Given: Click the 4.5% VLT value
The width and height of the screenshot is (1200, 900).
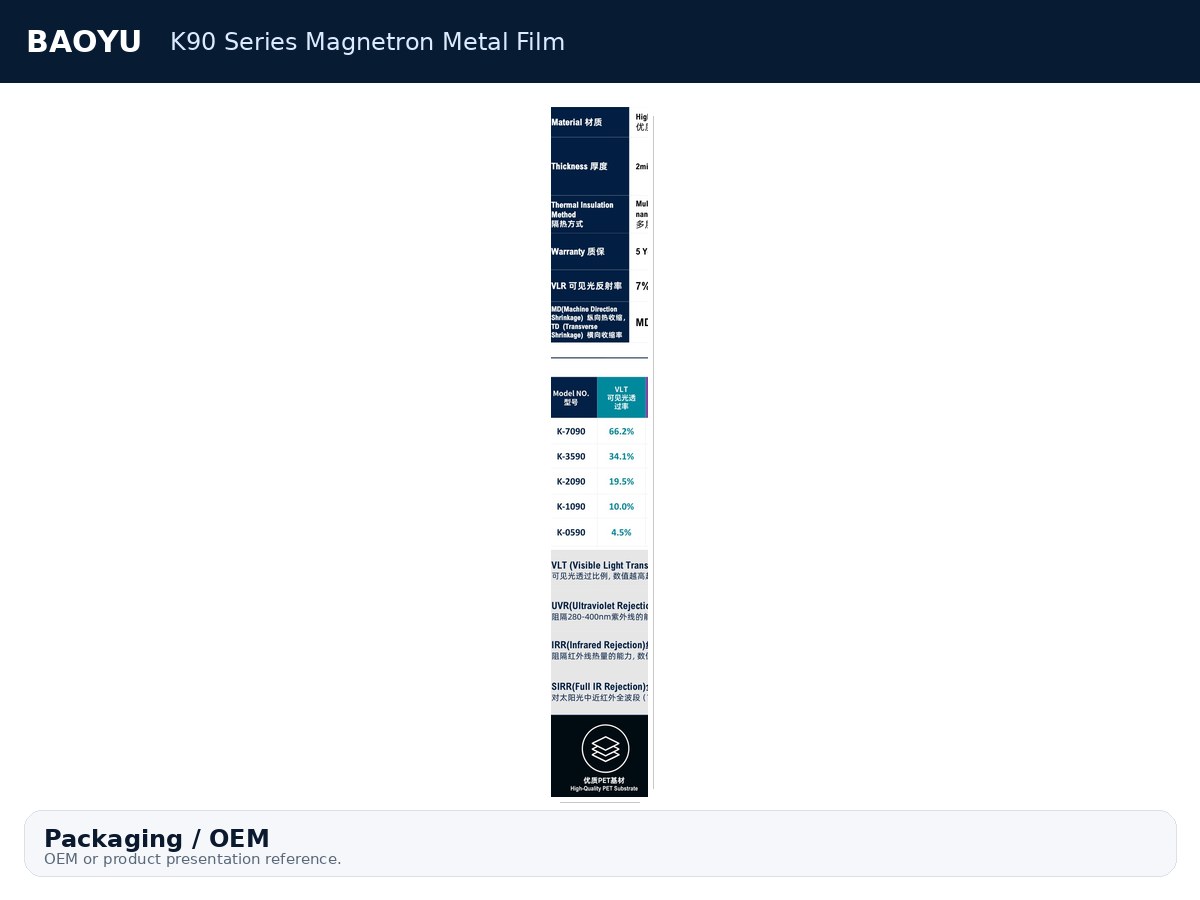Looking at the screenshot, I should (x=621, y=533).
